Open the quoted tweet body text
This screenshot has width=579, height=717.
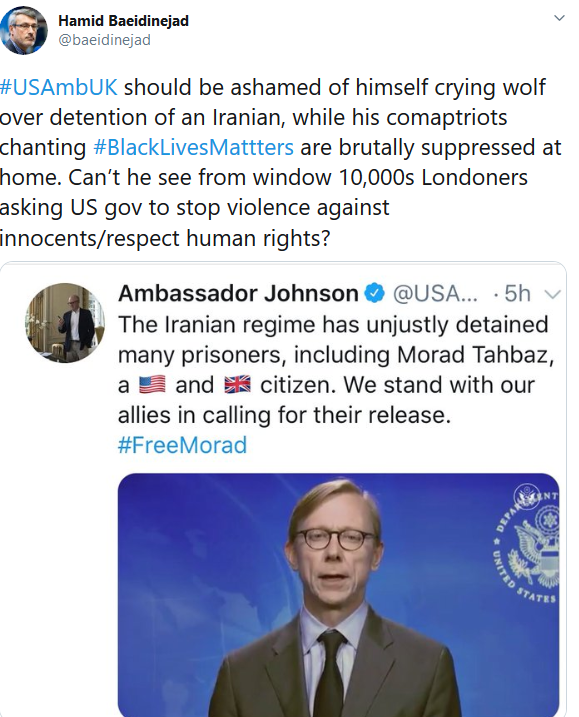click(x=336, y=369)
